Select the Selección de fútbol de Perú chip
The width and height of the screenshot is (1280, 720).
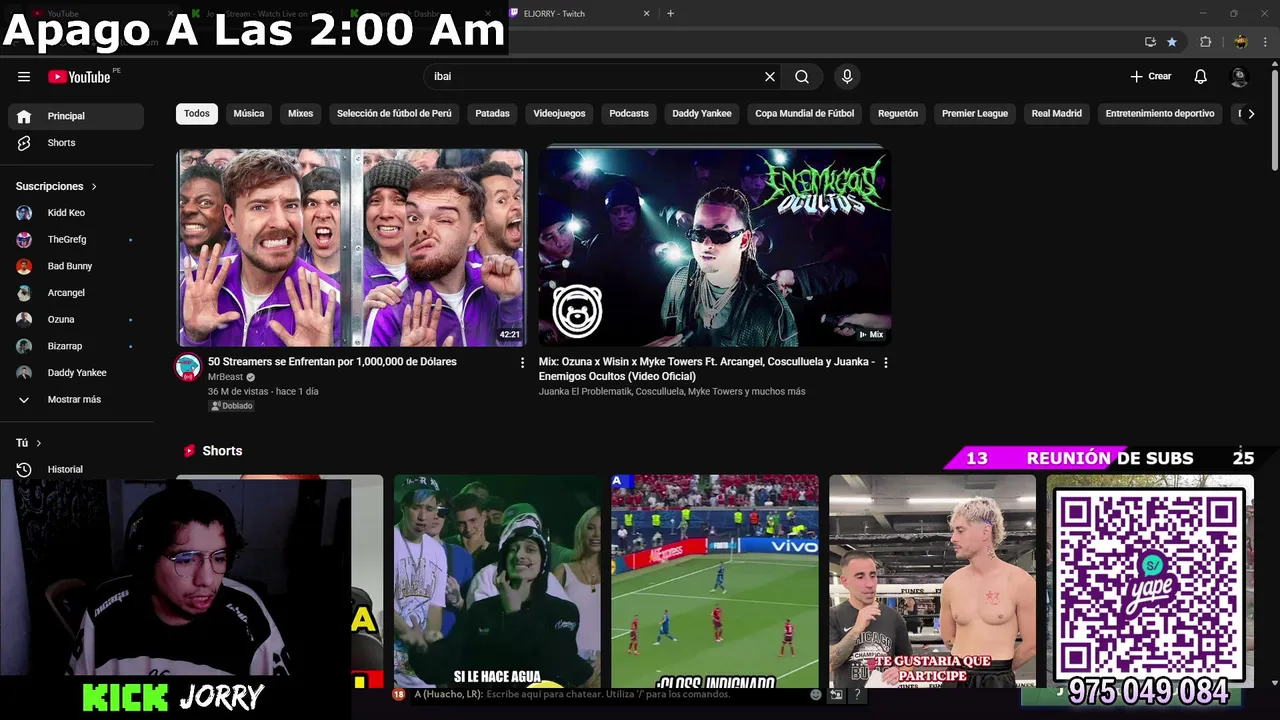coord(394,114)
